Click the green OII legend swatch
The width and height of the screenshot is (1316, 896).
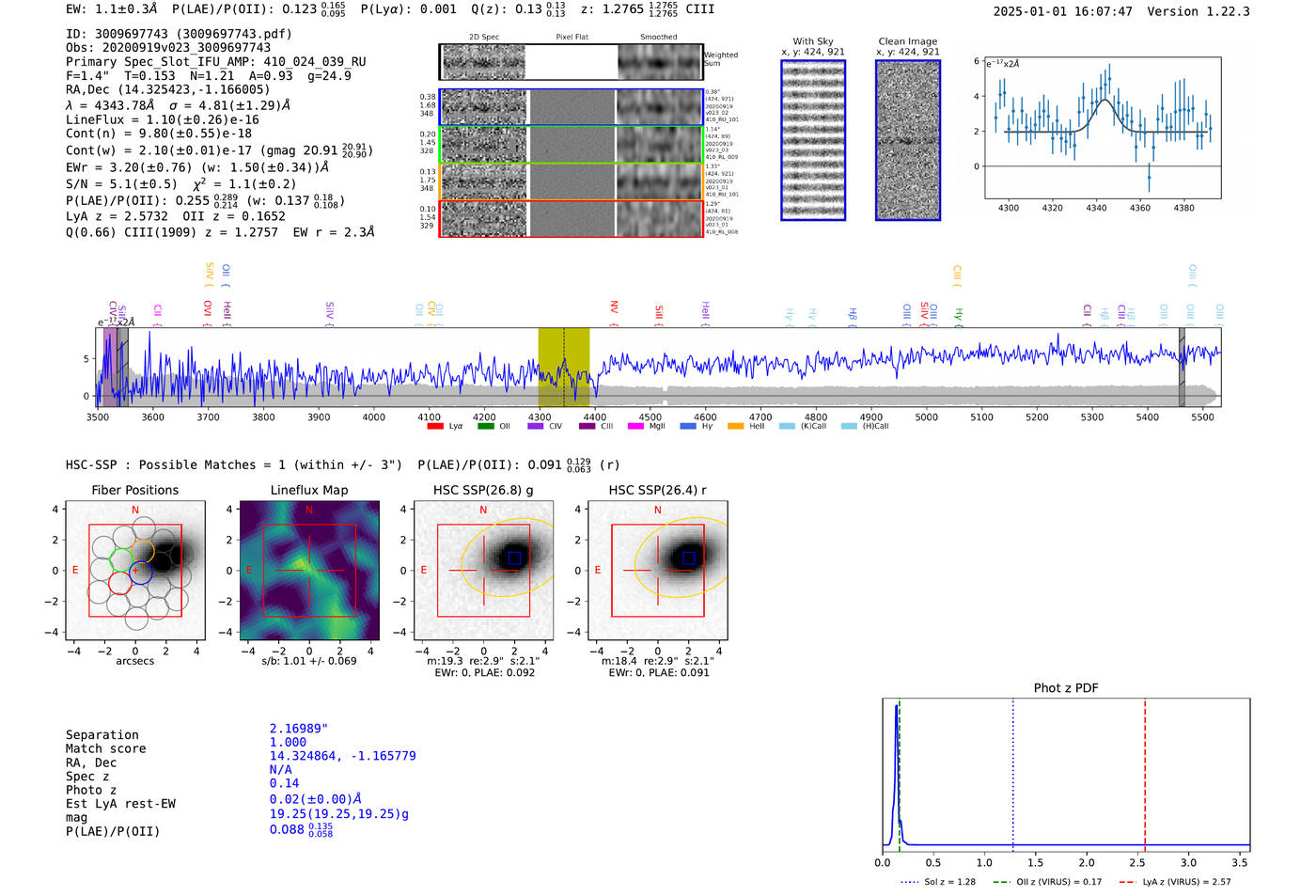point(485,427)
